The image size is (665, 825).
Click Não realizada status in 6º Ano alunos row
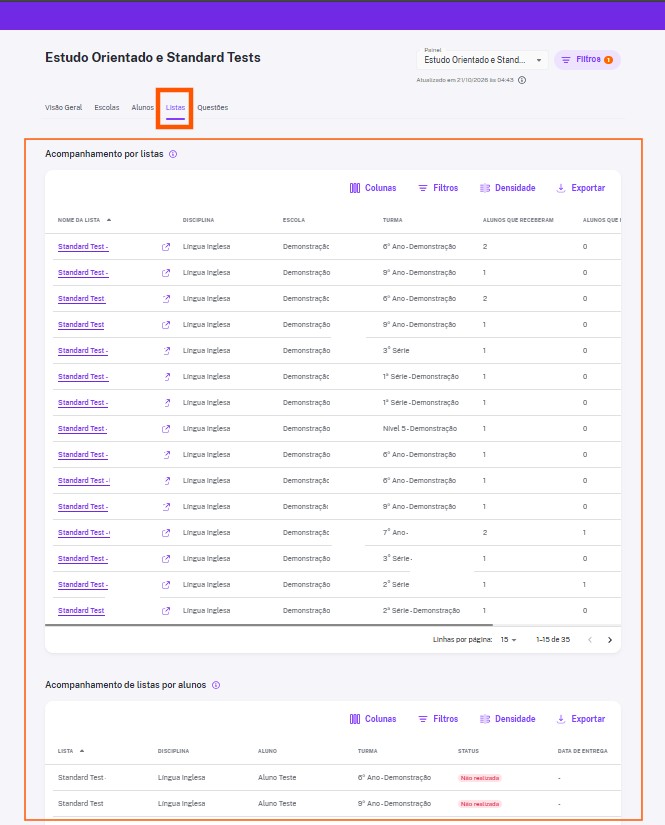pyautogui.click(x=480, y=778)
